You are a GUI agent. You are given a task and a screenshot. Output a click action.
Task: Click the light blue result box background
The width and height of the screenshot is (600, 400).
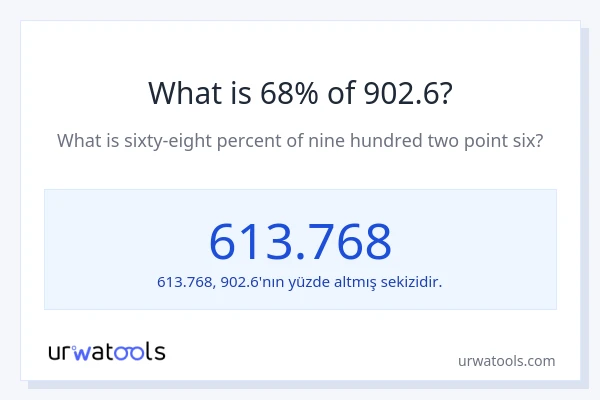pos(100,215)
